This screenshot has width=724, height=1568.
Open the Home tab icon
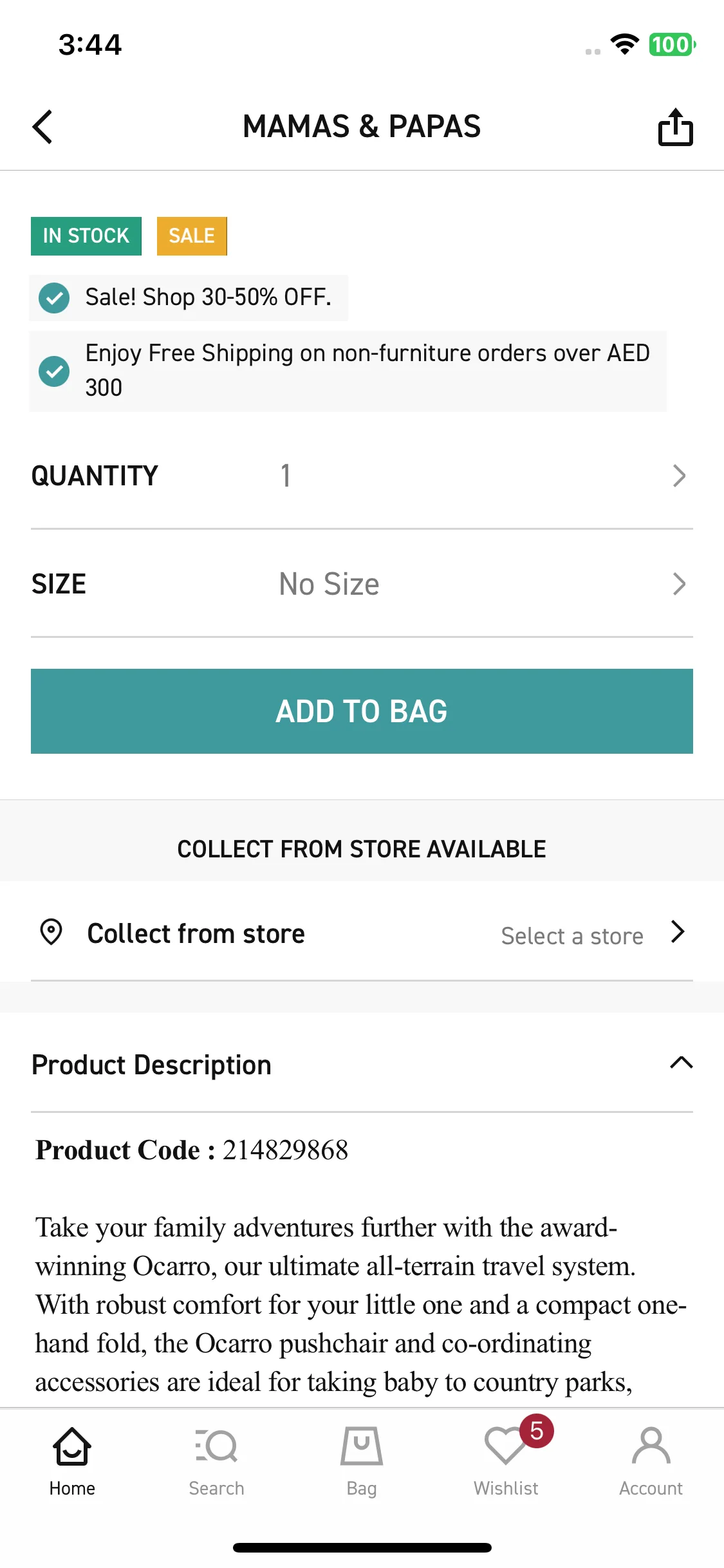click(72, 1446)
